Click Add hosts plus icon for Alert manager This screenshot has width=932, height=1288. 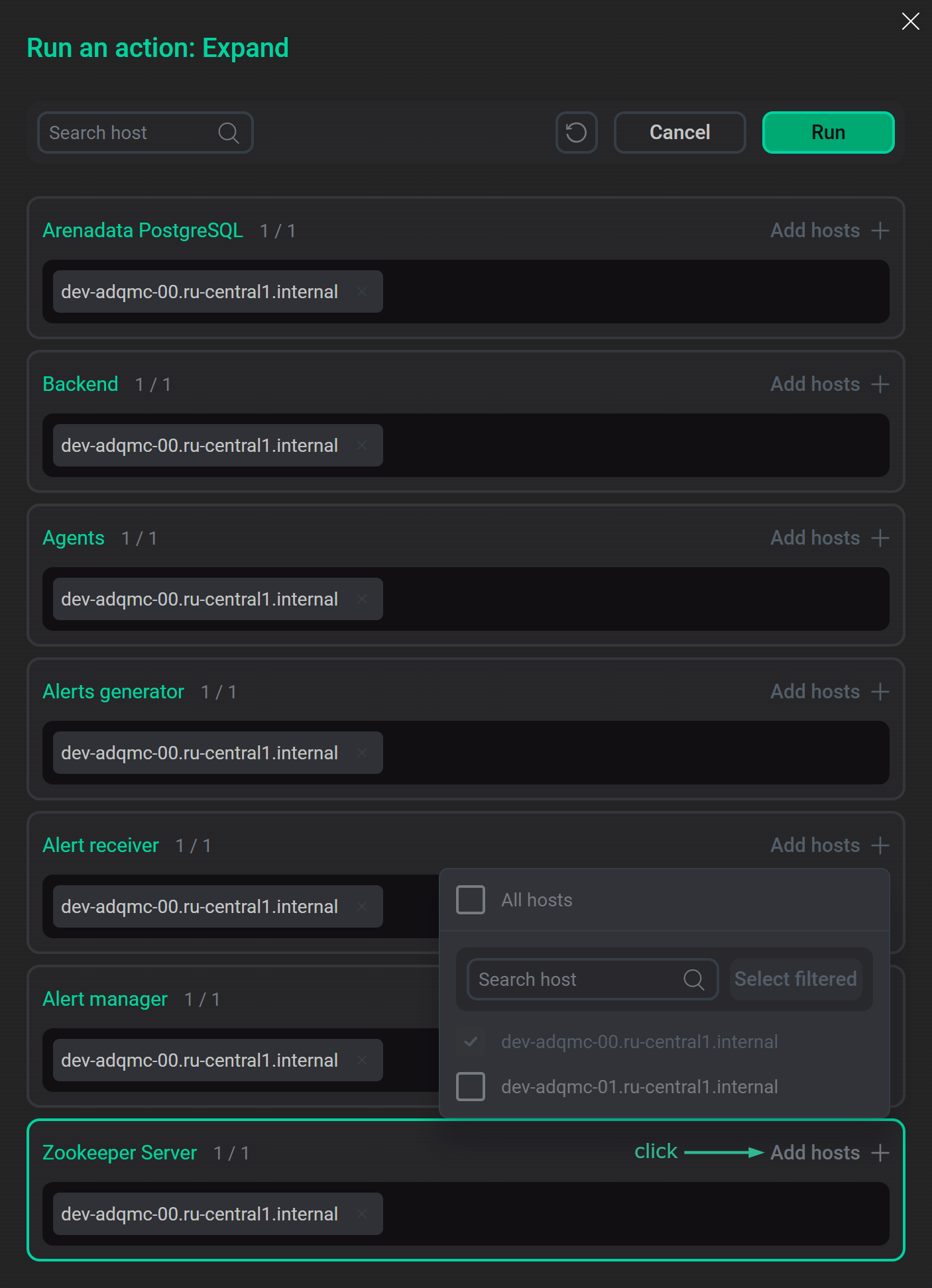tap(881, 998)
